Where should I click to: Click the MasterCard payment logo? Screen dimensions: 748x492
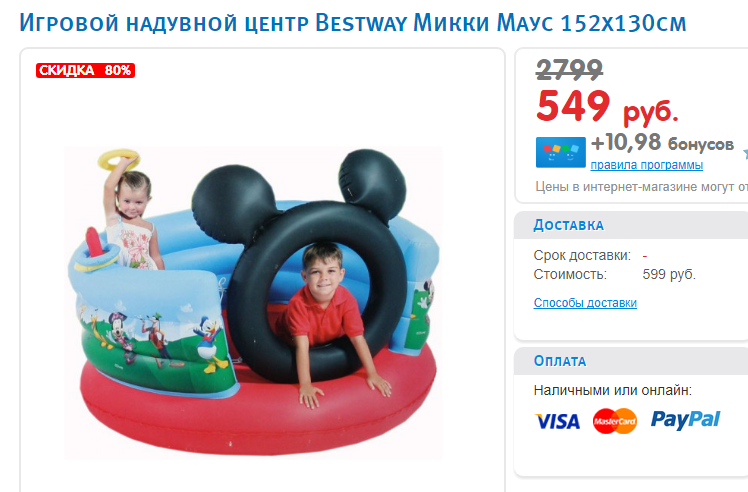614,421
